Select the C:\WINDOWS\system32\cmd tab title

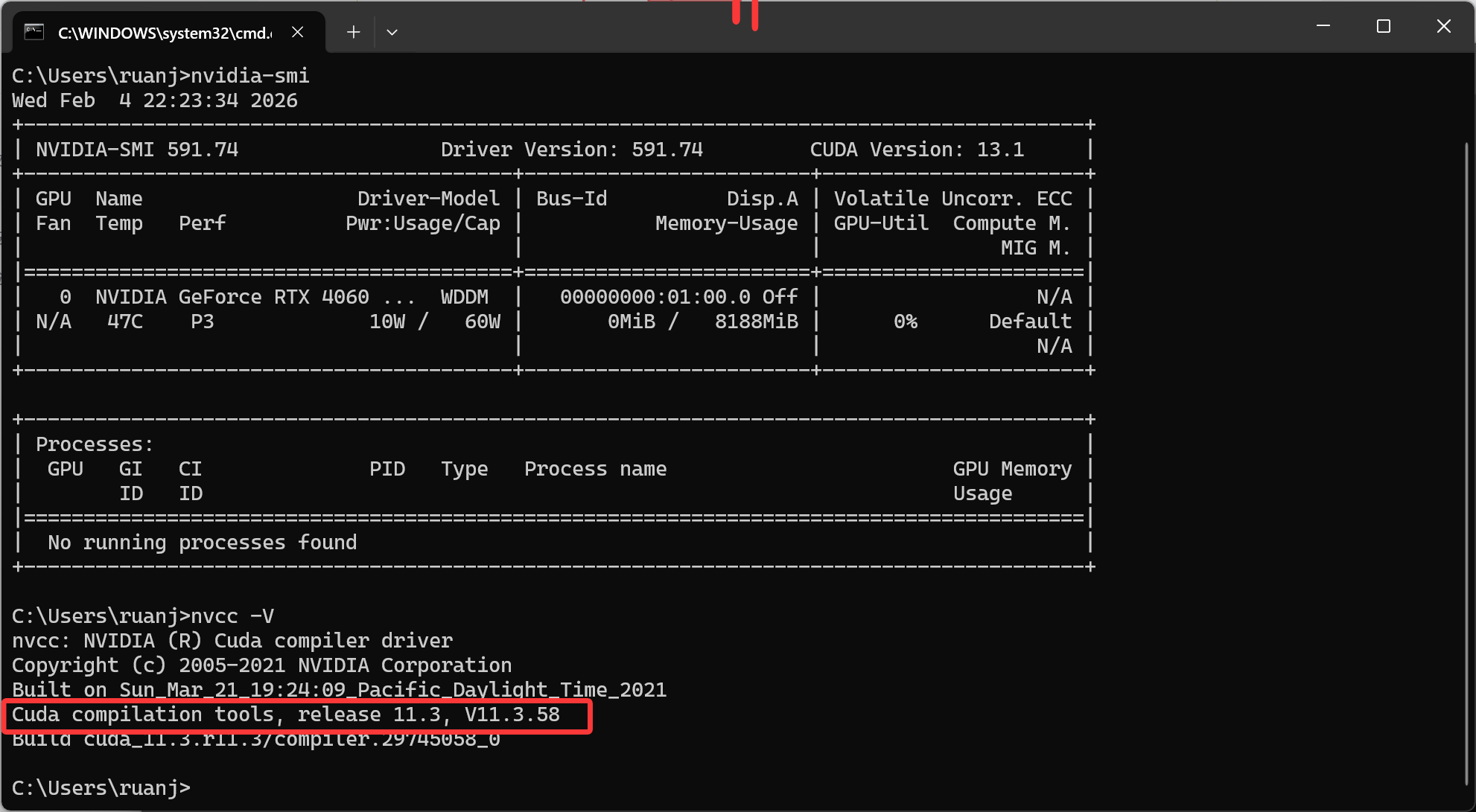165,33
